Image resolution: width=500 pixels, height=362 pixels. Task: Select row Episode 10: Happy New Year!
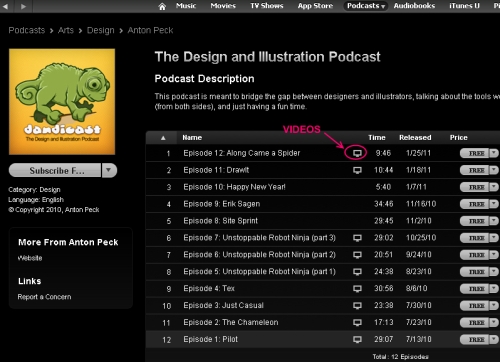[x=323, y=187]
